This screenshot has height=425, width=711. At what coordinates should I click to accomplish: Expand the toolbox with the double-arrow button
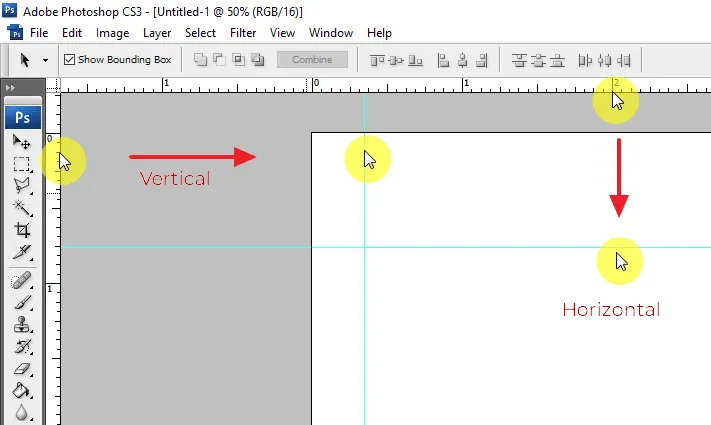click(10, 88)
